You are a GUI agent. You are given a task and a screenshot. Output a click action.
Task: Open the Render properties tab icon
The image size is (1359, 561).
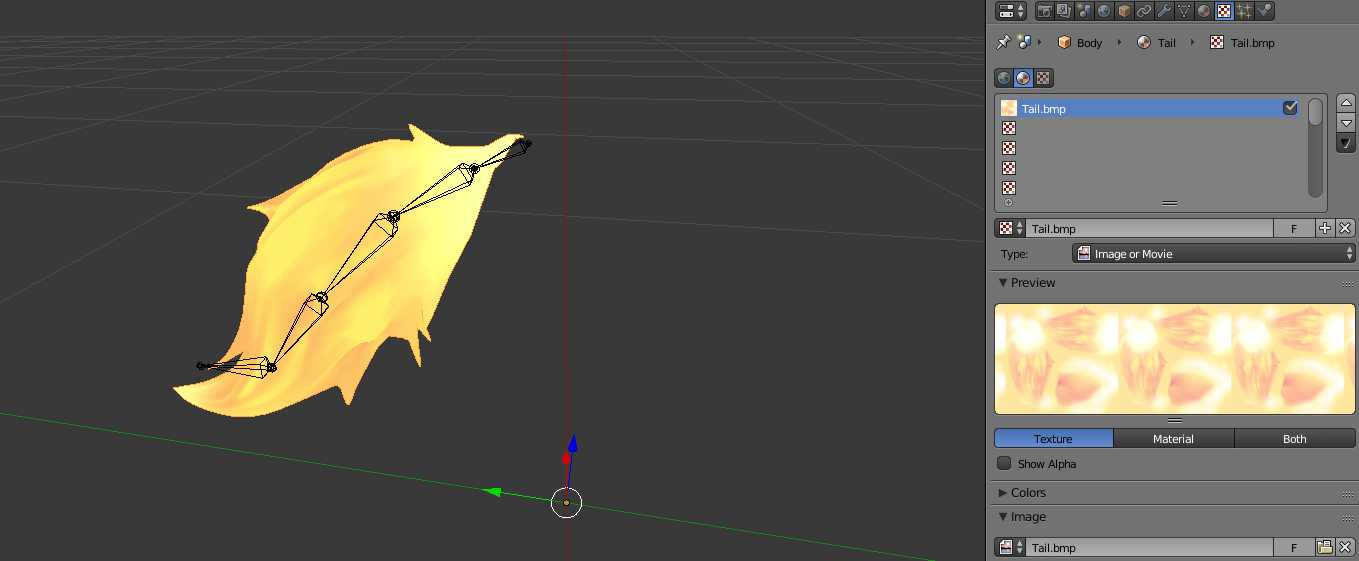[x=1044, y=11]
